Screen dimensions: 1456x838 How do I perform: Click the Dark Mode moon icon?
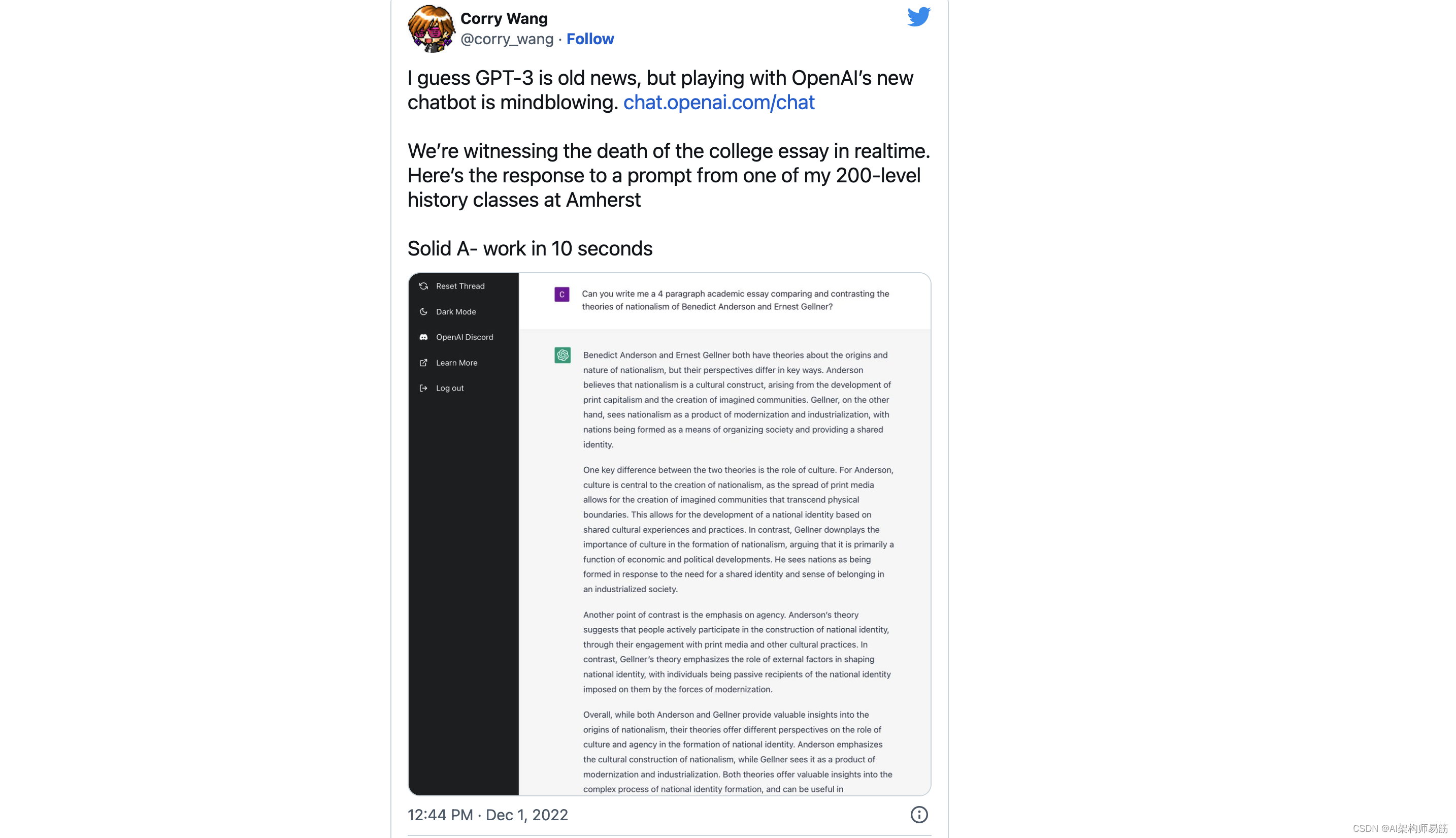coord(423,311)
